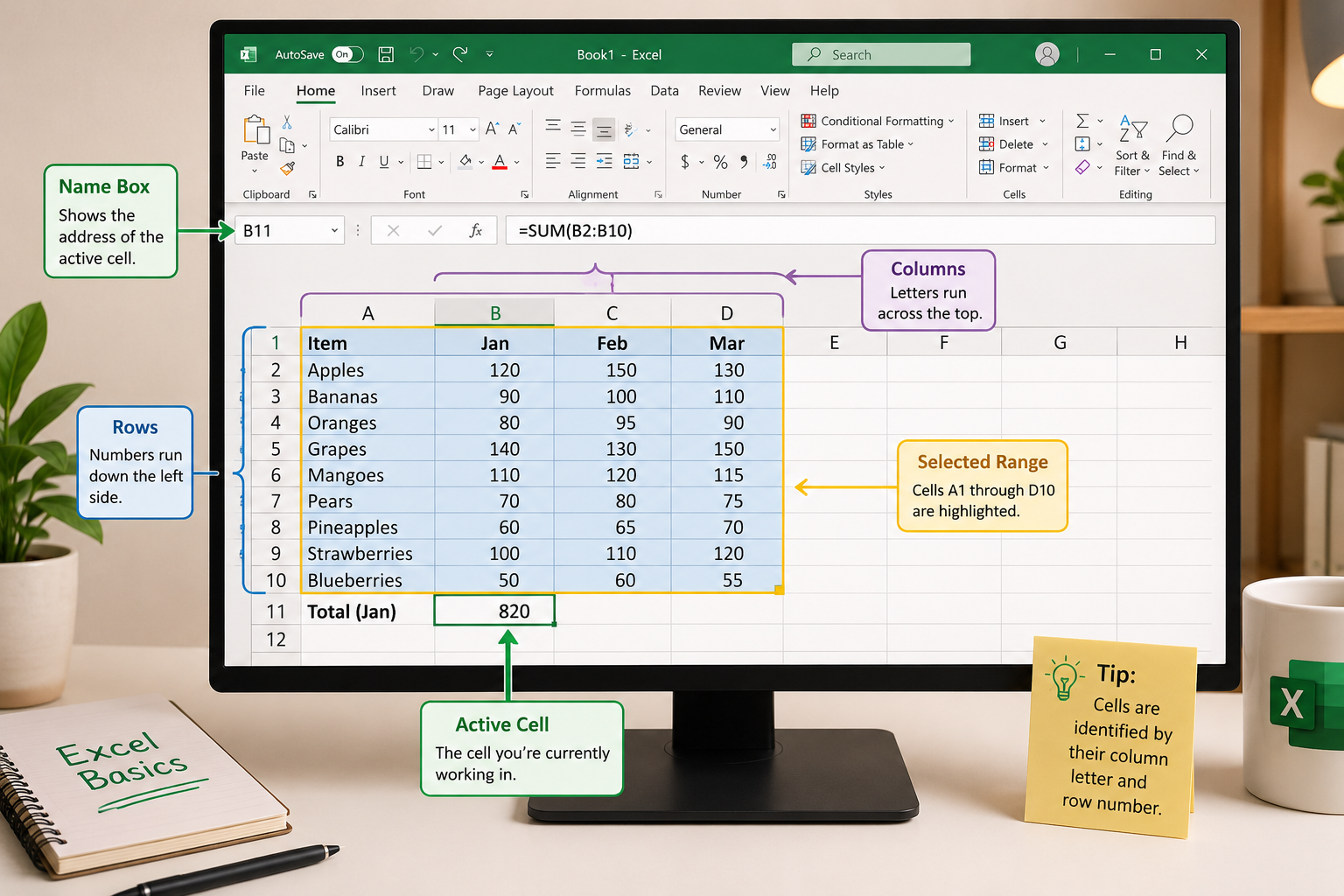Click the Merge & Center icon
The height and width of the screenshot is (896, 1344).
[x=631, y=161]
